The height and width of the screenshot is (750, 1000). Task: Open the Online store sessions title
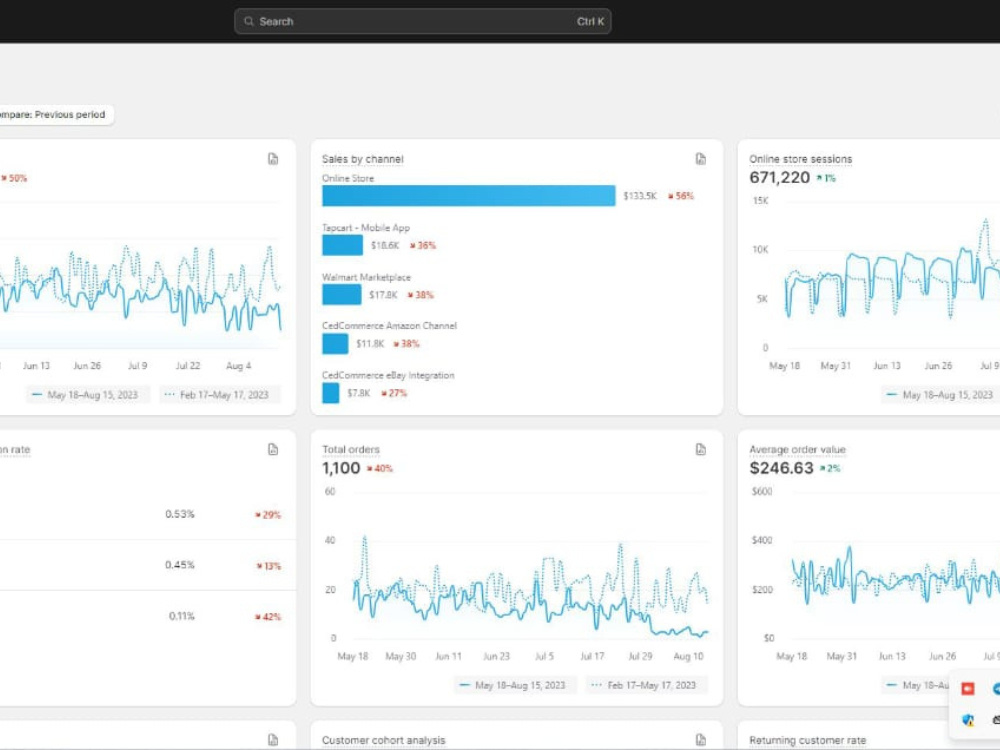pos(800,159)
